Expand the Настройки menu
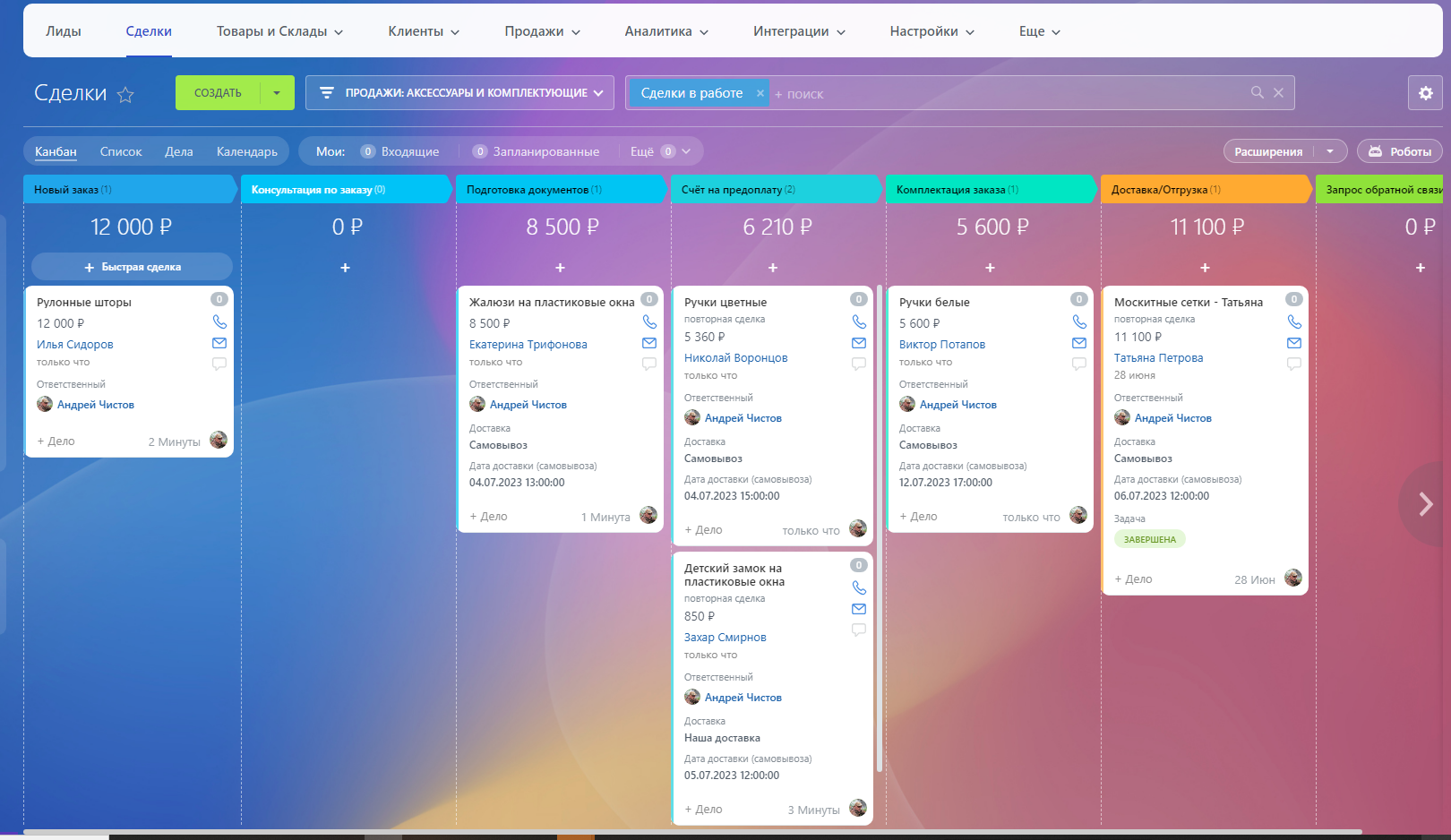 (932, 31)
